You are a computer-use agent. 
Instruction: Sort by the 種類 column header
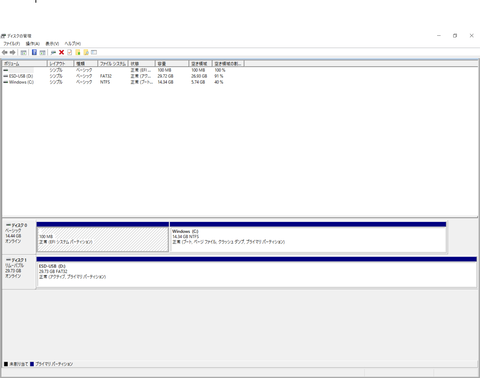point(86,63)
